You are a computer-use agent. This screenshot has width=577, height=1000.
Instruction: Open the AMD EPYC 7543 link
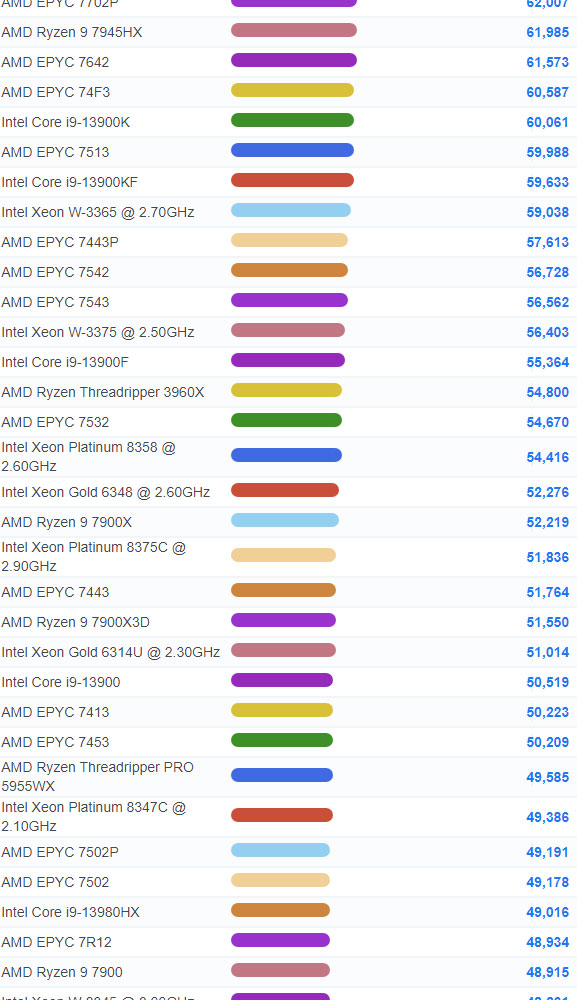(x=55, y=302)
